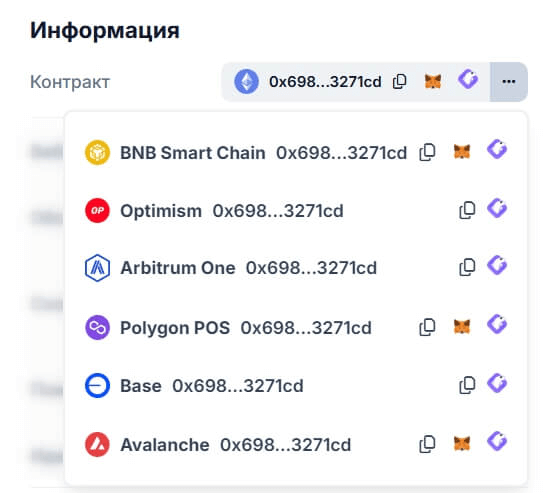Select the Arbitrum One entry
The height and width of the screenshot is (493, 545).
tap(295, 268)
